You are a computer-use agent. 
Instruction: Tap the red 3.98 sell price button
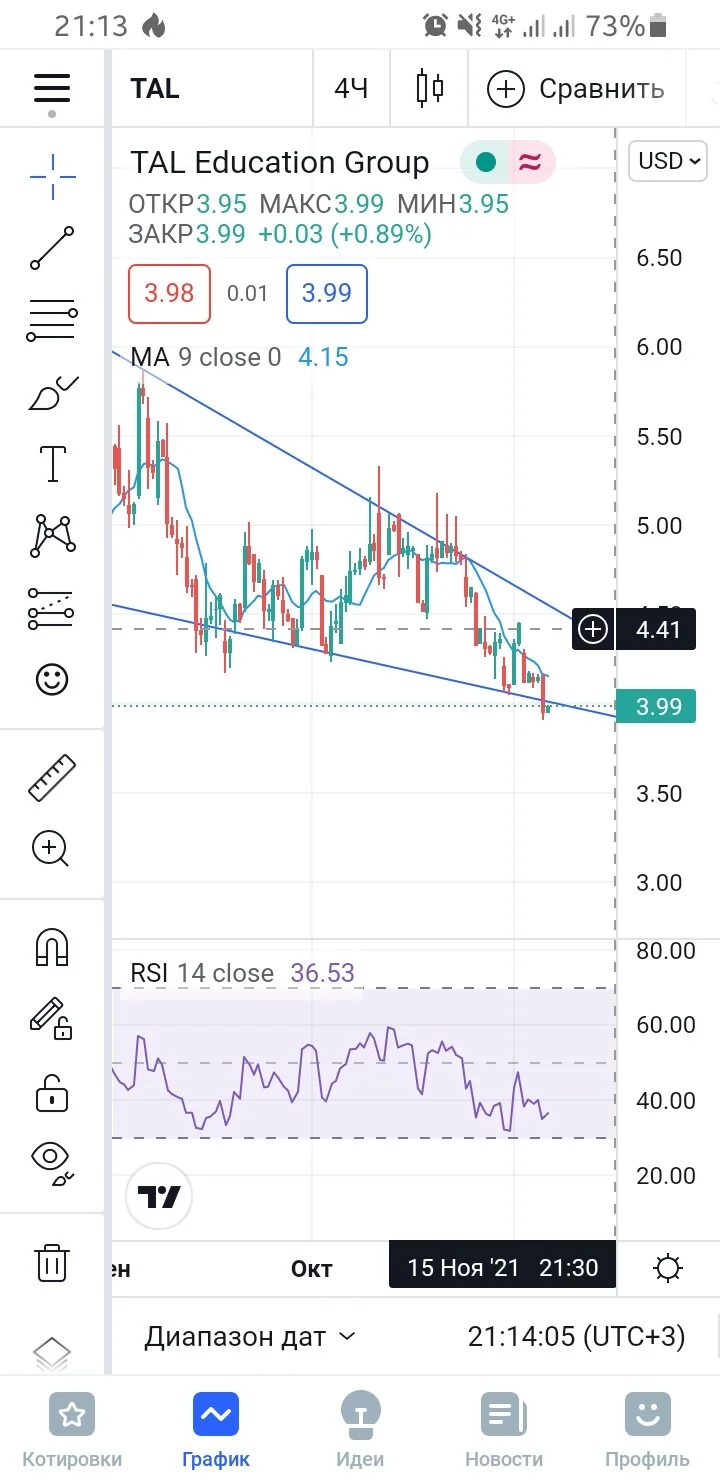tap(169, 294)
